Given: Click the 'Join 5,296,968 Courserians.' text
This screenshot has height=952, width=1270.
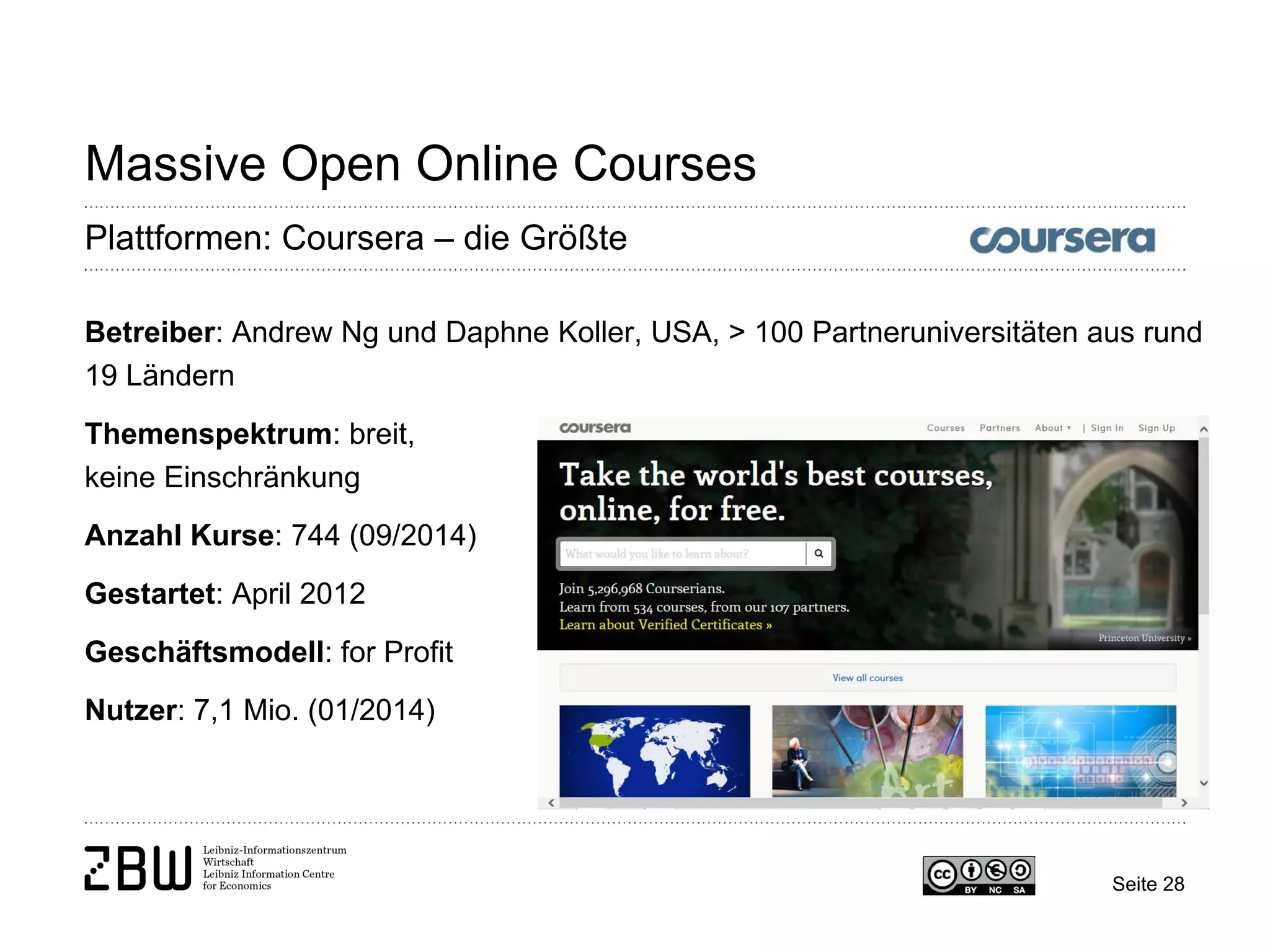Looking at the screenshot, I should click(642, 589).
